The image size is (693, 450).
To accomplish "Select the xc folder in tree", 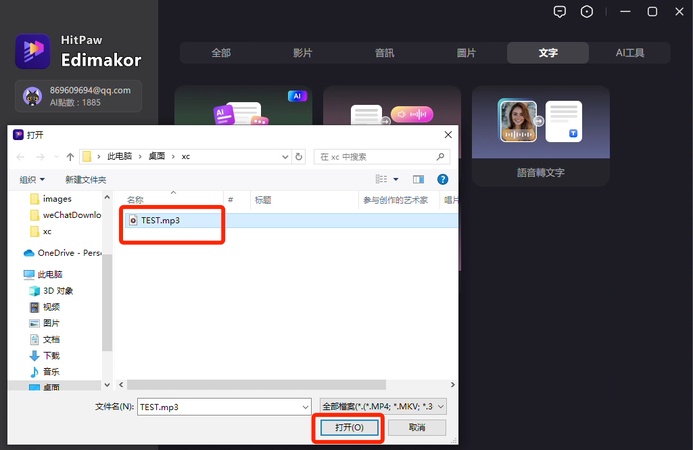I will point(41,231).
